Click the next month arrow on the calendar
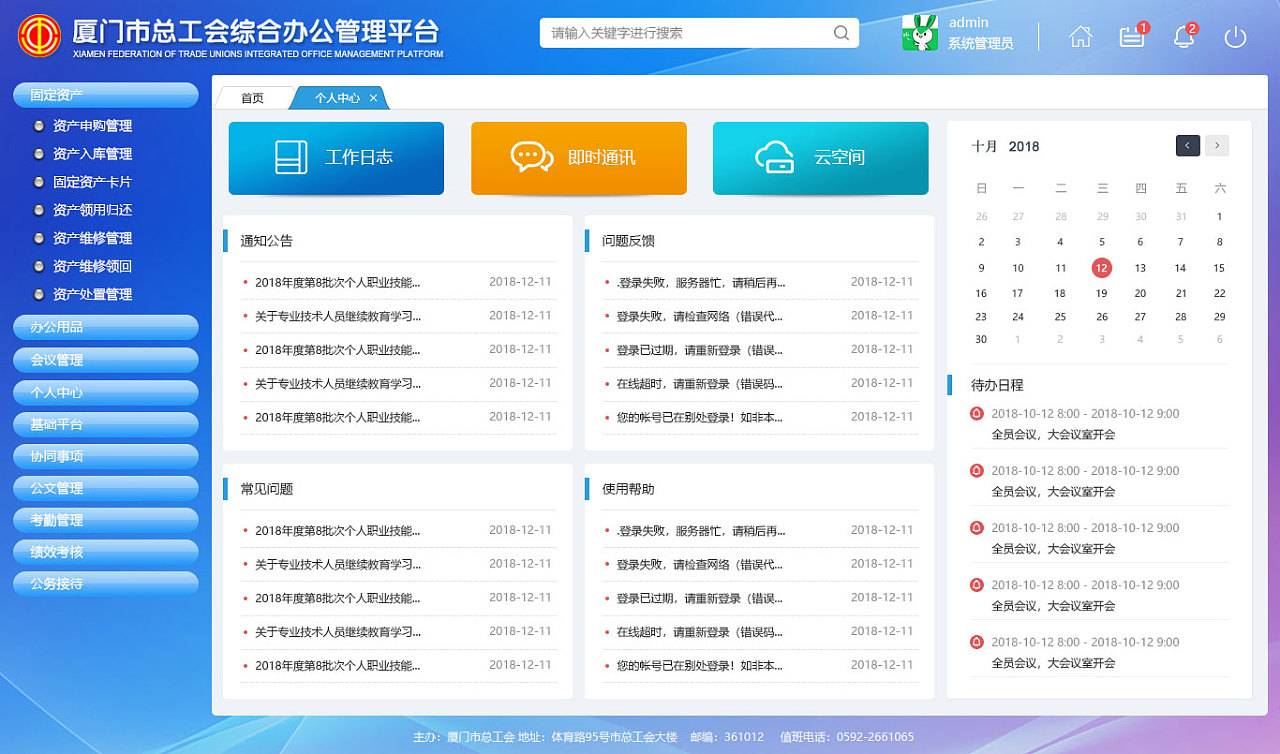This screenshot has height=754, width=1280. [x=1216, y=145]
